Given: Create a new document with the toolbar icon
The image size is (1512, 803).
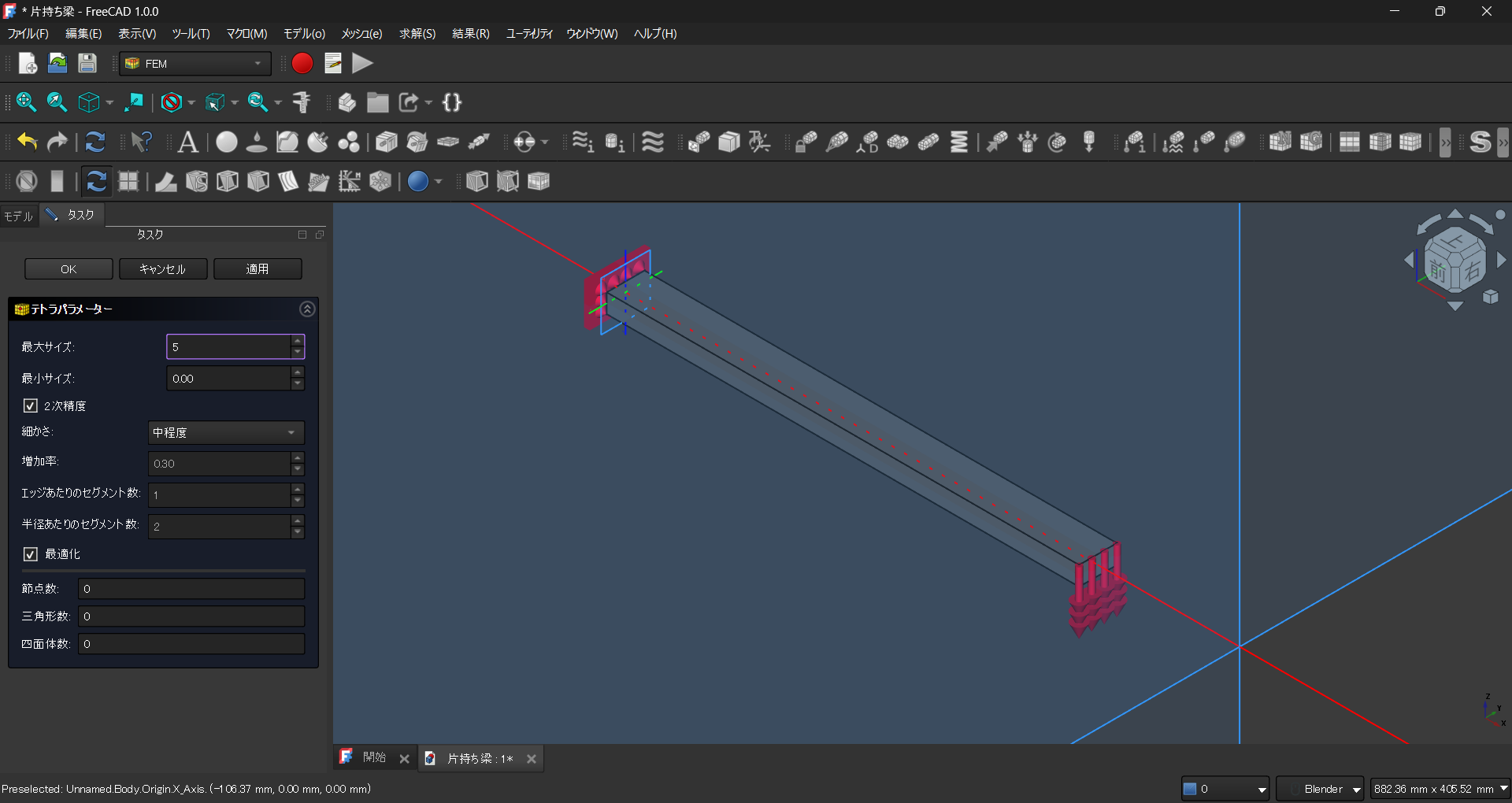Looking at the screenshot, I should point(28,63).
